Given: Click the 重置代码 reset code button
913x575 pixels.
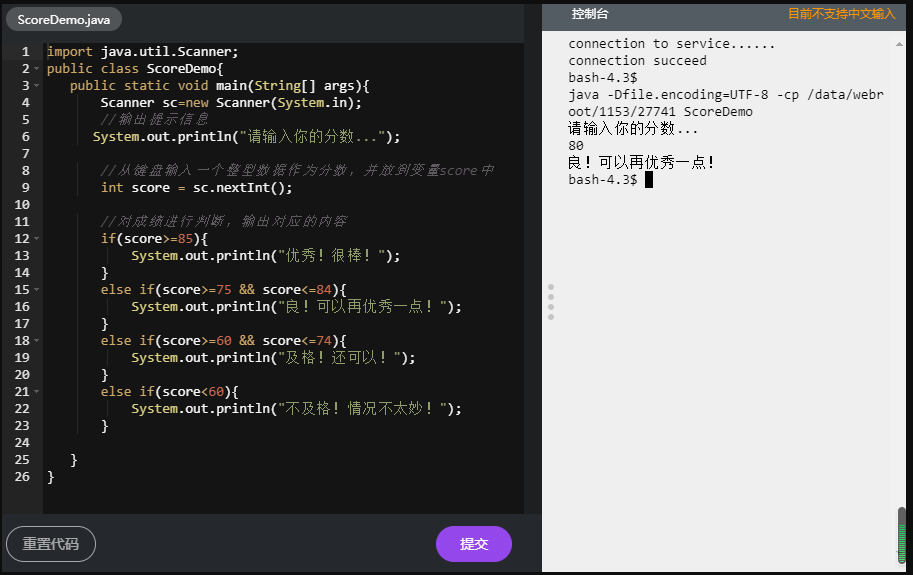Looking at the screenshot, I should 51,544.
